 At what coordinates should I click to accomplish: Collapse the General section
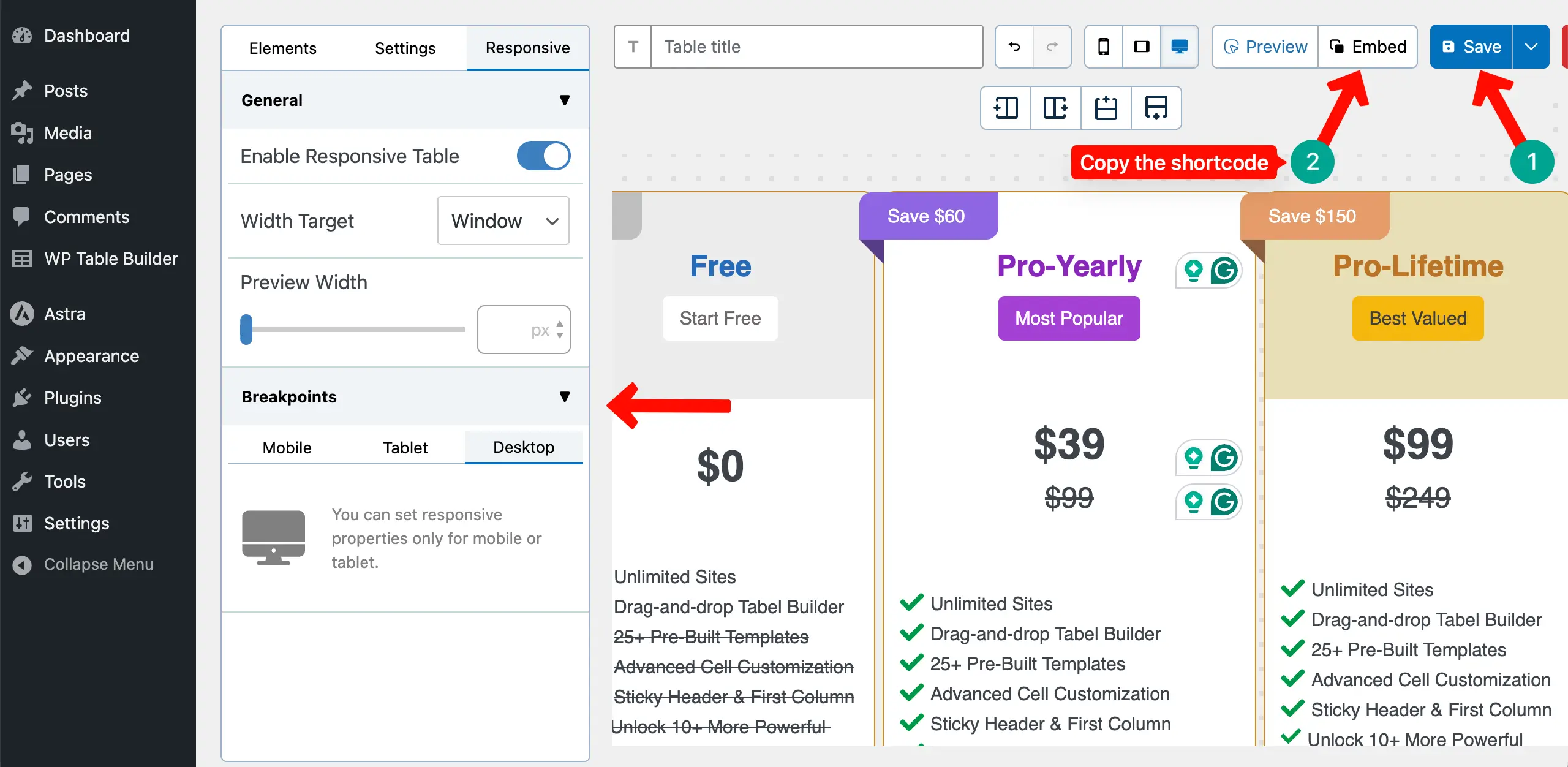tap(564, 100)
